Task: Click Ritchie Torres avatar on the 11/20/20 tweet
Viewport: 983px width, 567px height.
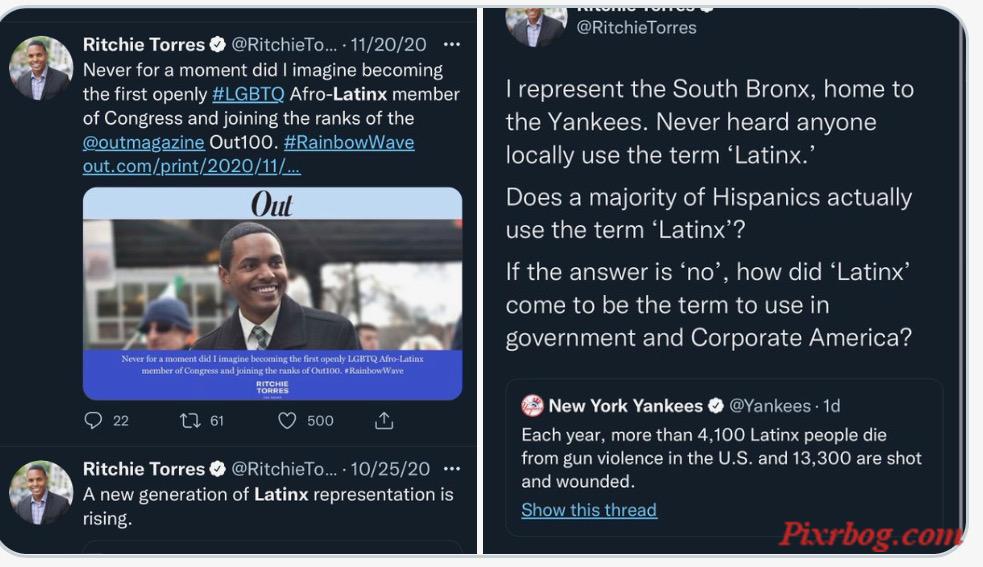Action: 41,68
